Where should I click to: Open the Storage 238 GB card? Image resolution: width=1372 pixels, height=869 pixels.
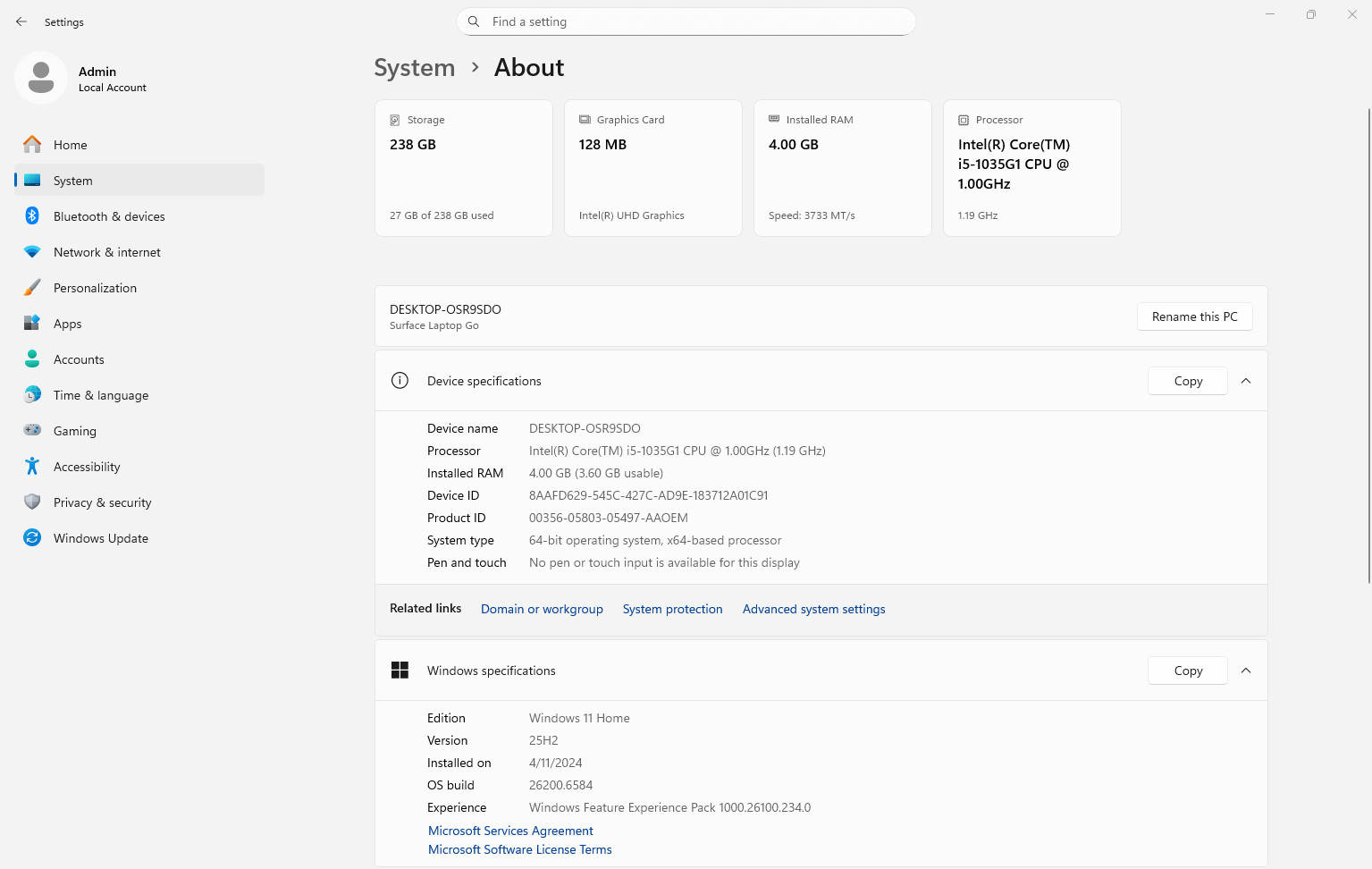pyautogui.click(x=464, y=168)
